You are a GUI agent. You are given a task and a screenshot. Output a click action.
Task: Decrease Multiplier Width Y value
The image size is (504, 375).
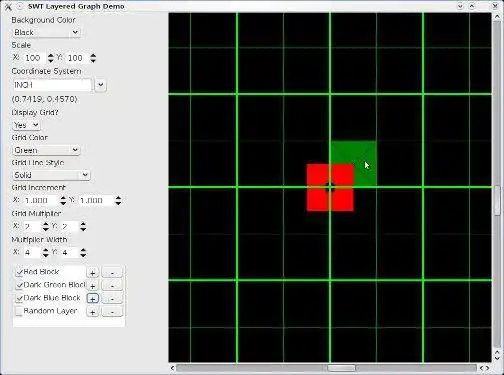[x=83, y=255]
